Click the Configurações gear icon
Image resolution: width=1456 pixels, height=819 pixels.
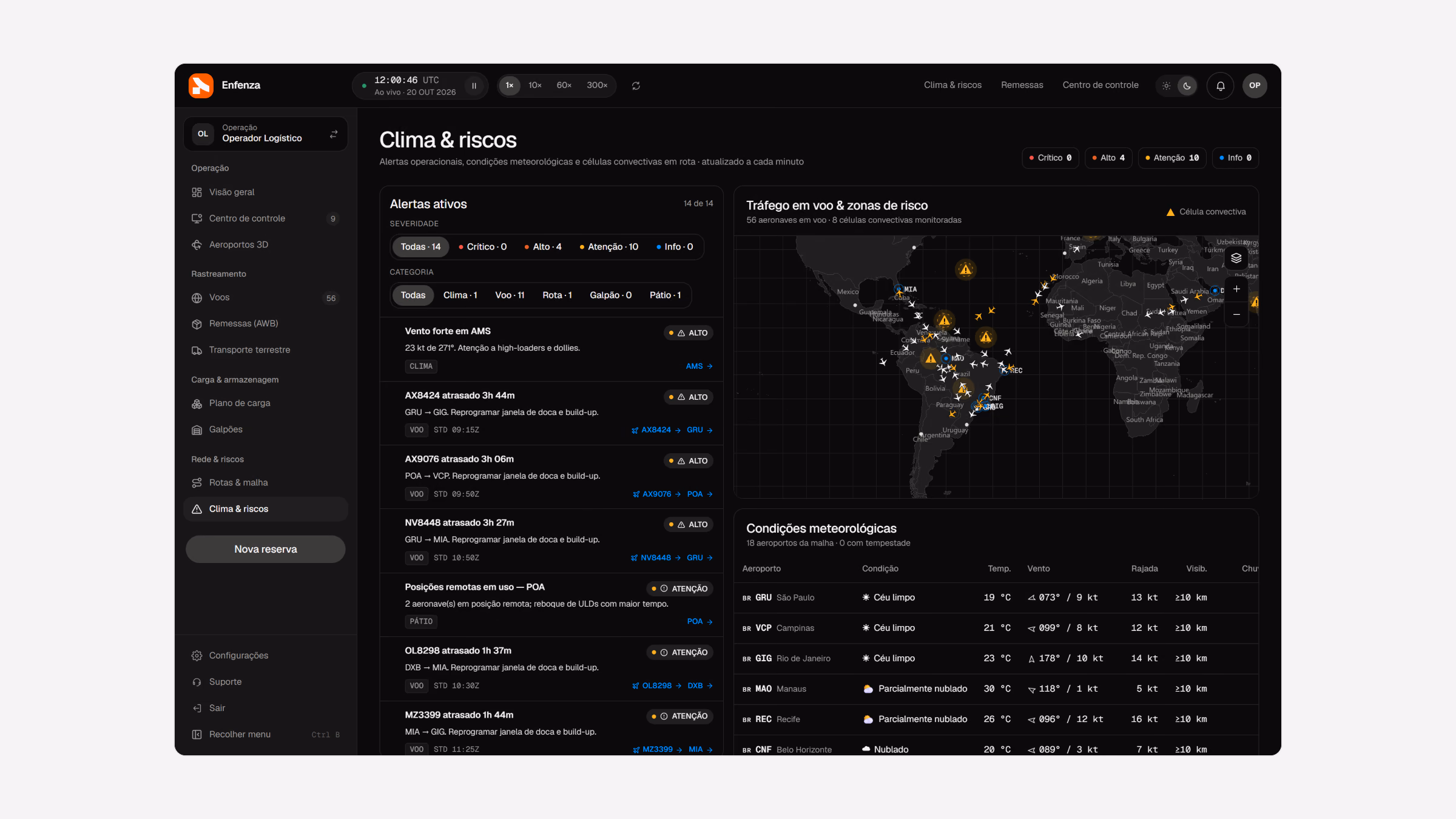click(197, 656)
